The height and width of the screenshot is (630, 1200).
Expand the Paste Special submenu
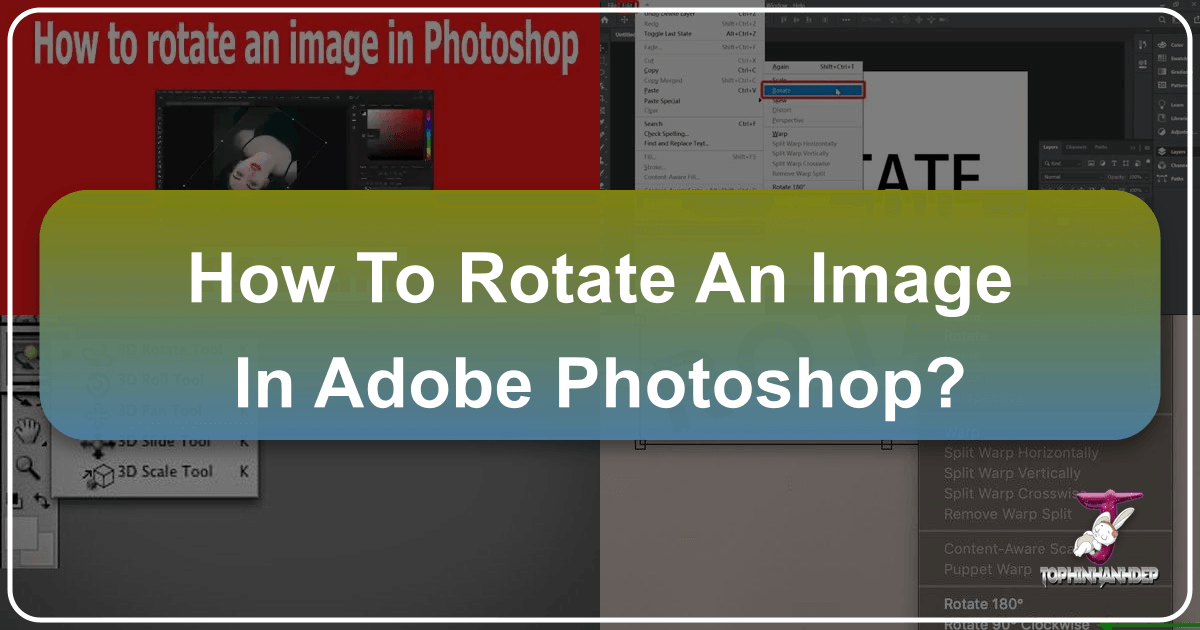[662, 101]
